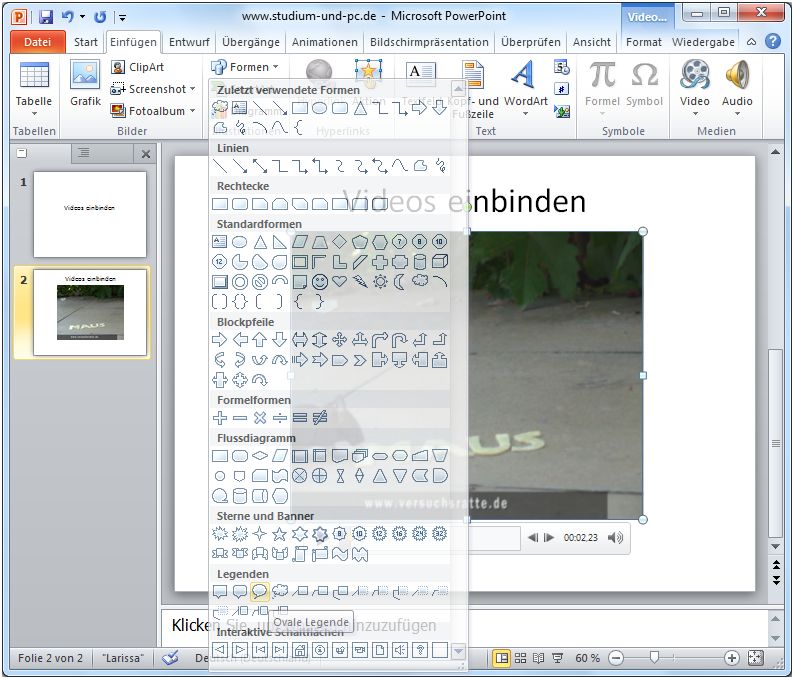Pick the heart shape in Standardformen
794x679 pixels.
[x=340, y=281]
